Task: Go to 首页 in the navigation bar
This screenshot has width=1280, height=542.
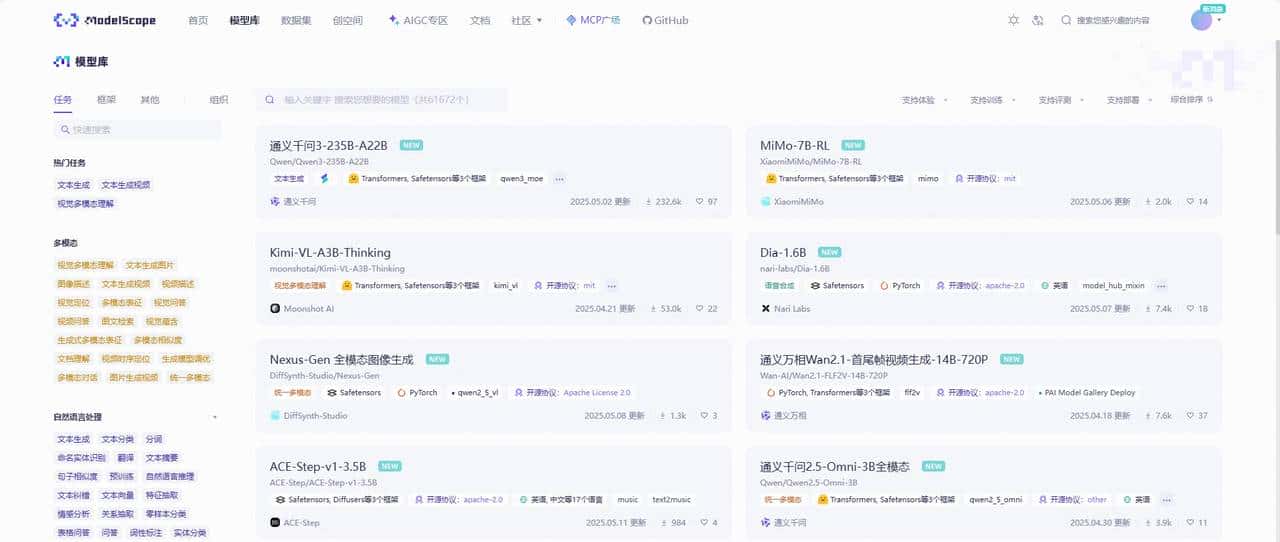Action: pyautogui.click(x=198, y=20)
